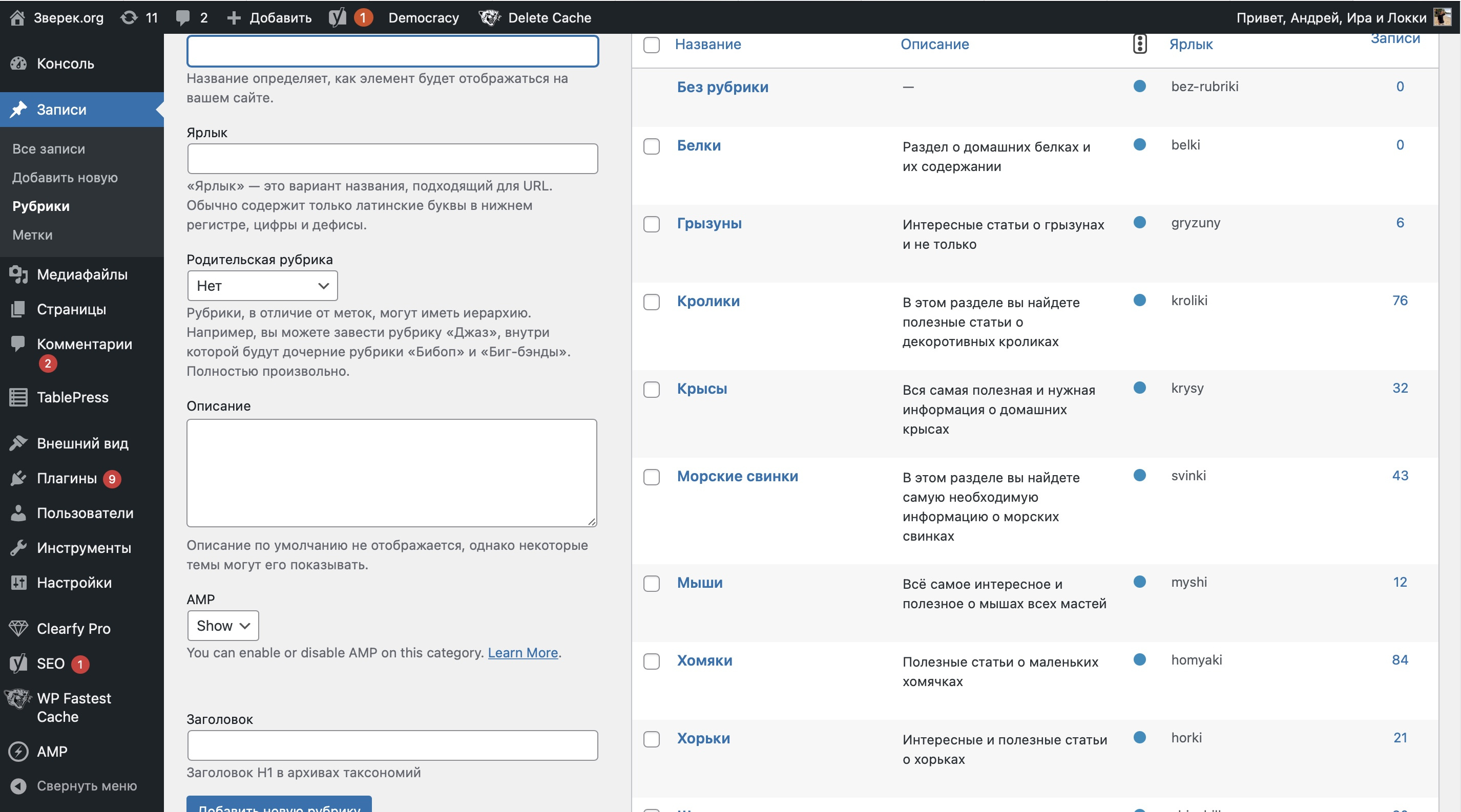This screenshot has height=812, width=1461.
Task: Check the Кролики category checkbox
Action: [652, 302]
